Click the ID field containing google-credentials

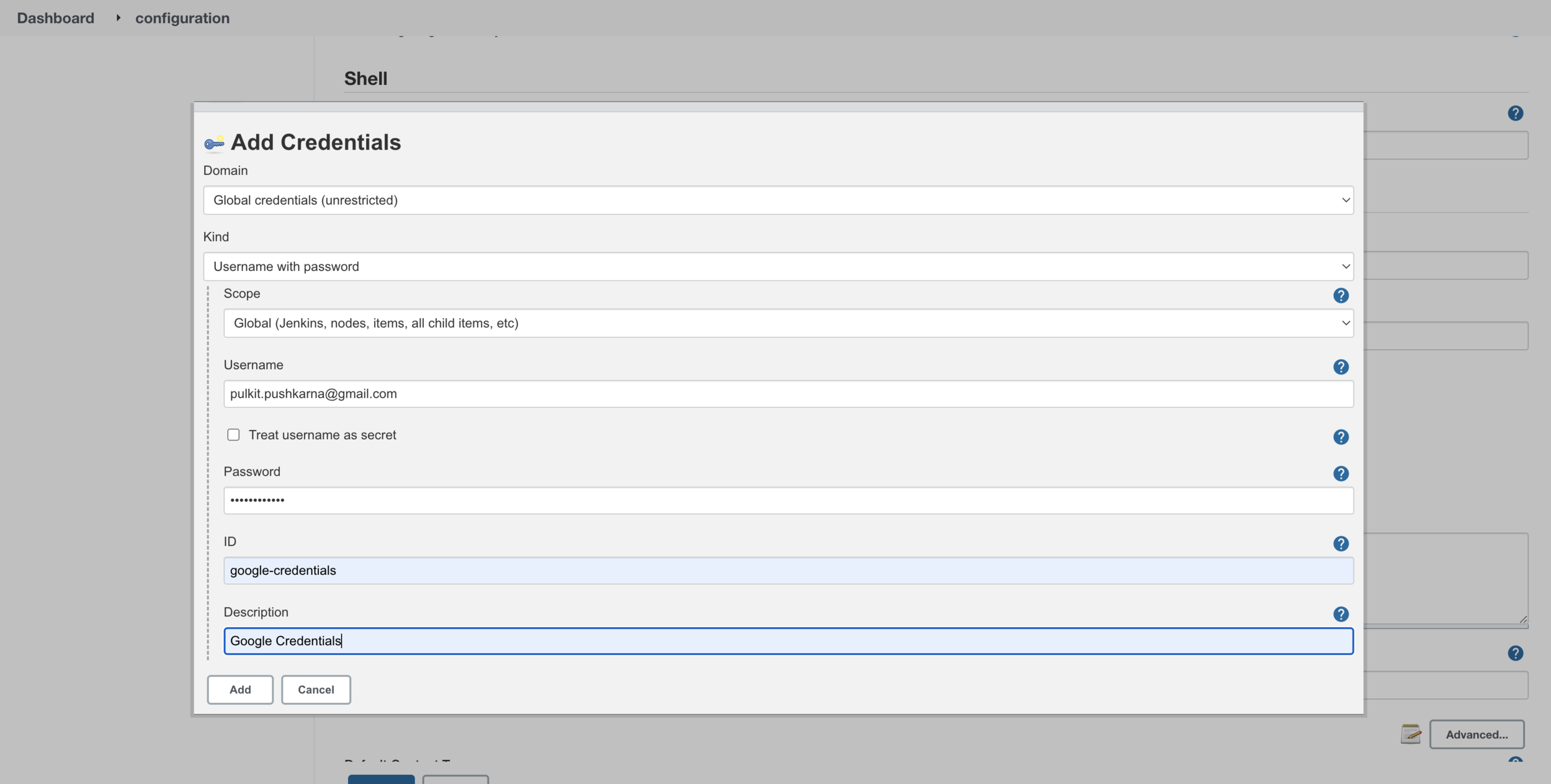click(788, 570)
